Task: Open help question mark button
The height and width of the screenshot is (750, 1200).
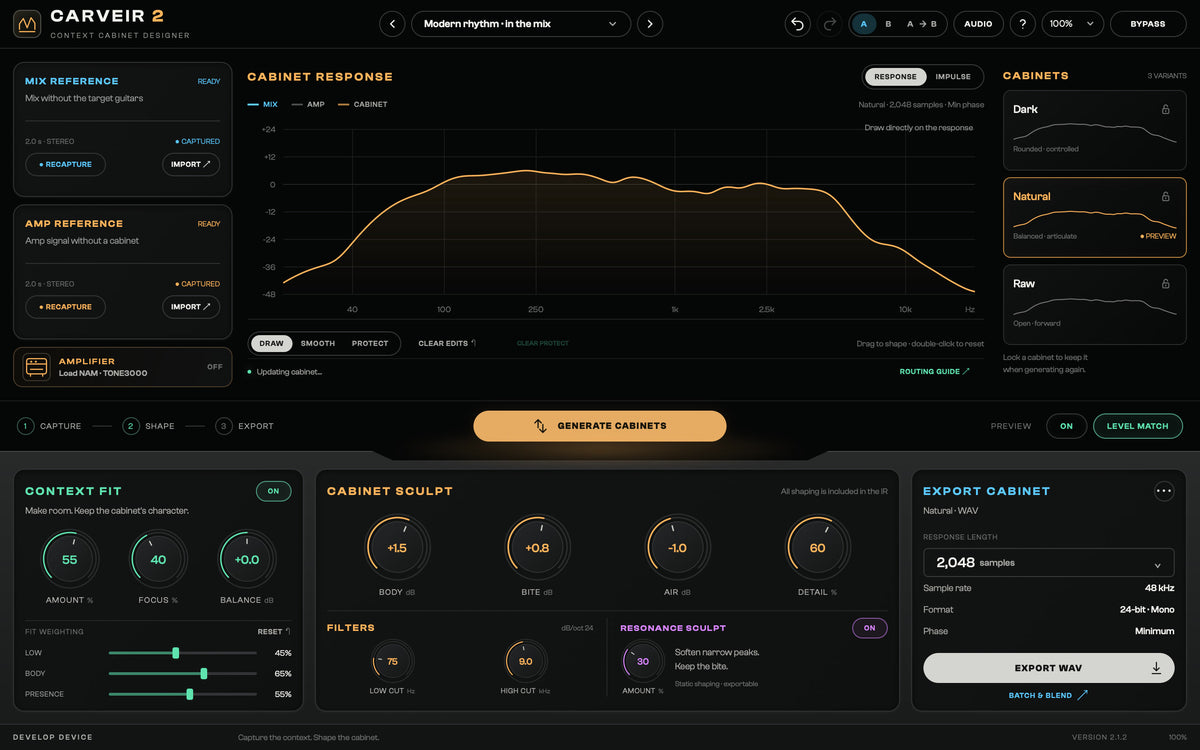Action: click(1022, 24)
